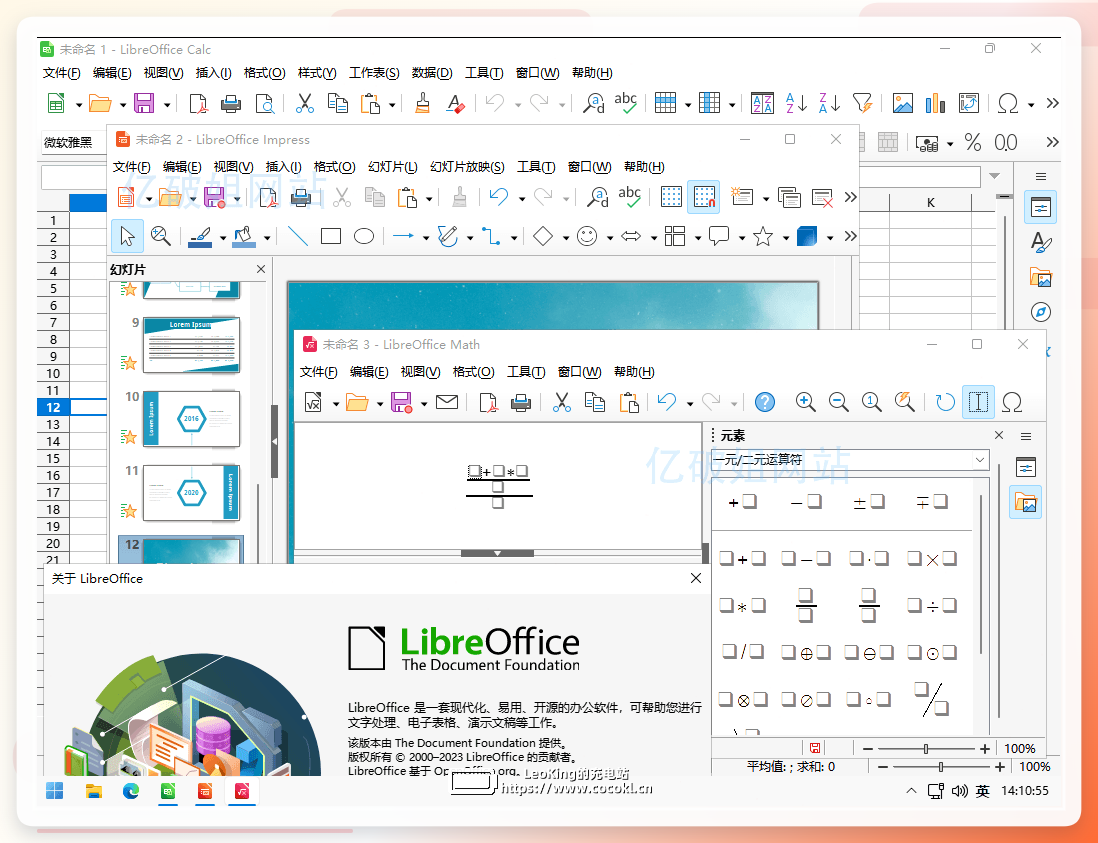Click the Cut icon in Calc toolbar
Image resolution: width=1098 pixels, height=843 pixels.
point(305,104)
